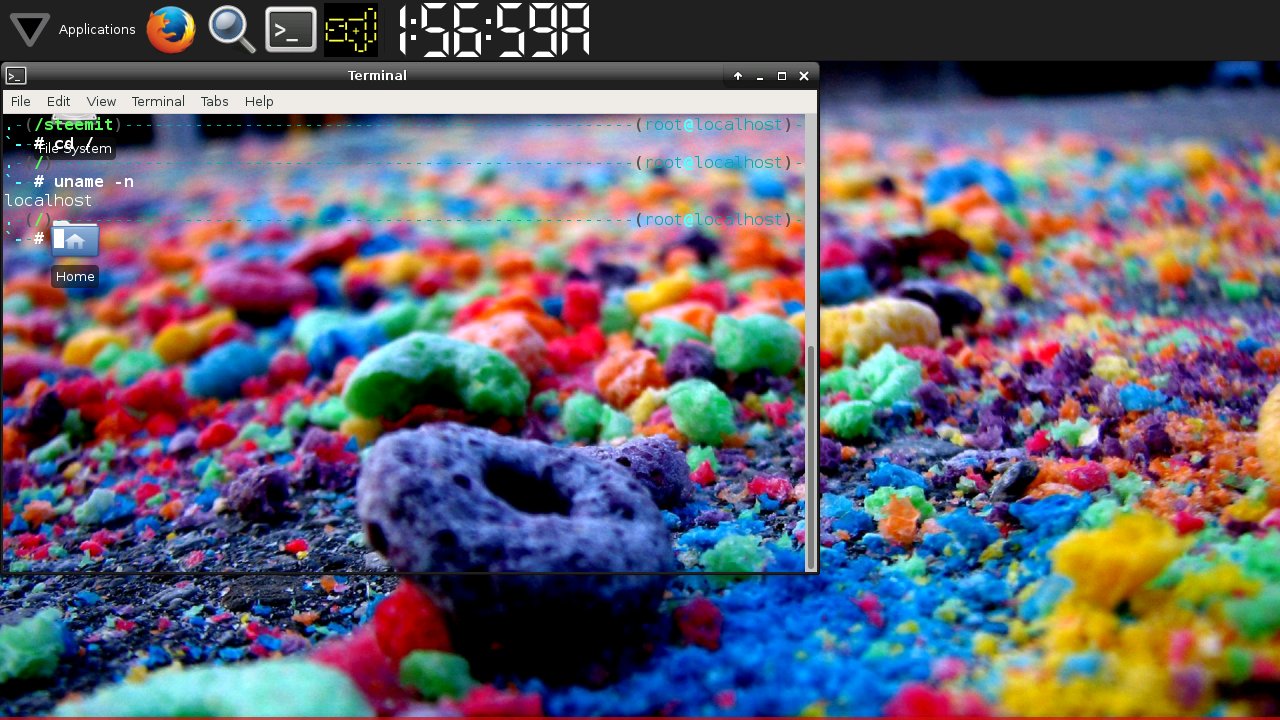
Task: Open the File menu in Terminal
Action: (x=20, y=101)
